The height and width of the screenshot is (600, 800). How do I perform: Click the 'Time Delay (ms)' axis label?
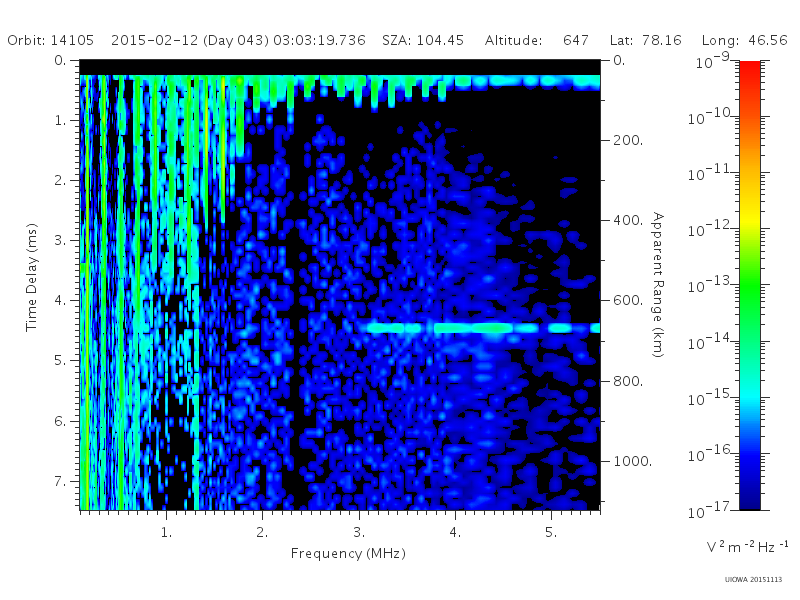32,277
